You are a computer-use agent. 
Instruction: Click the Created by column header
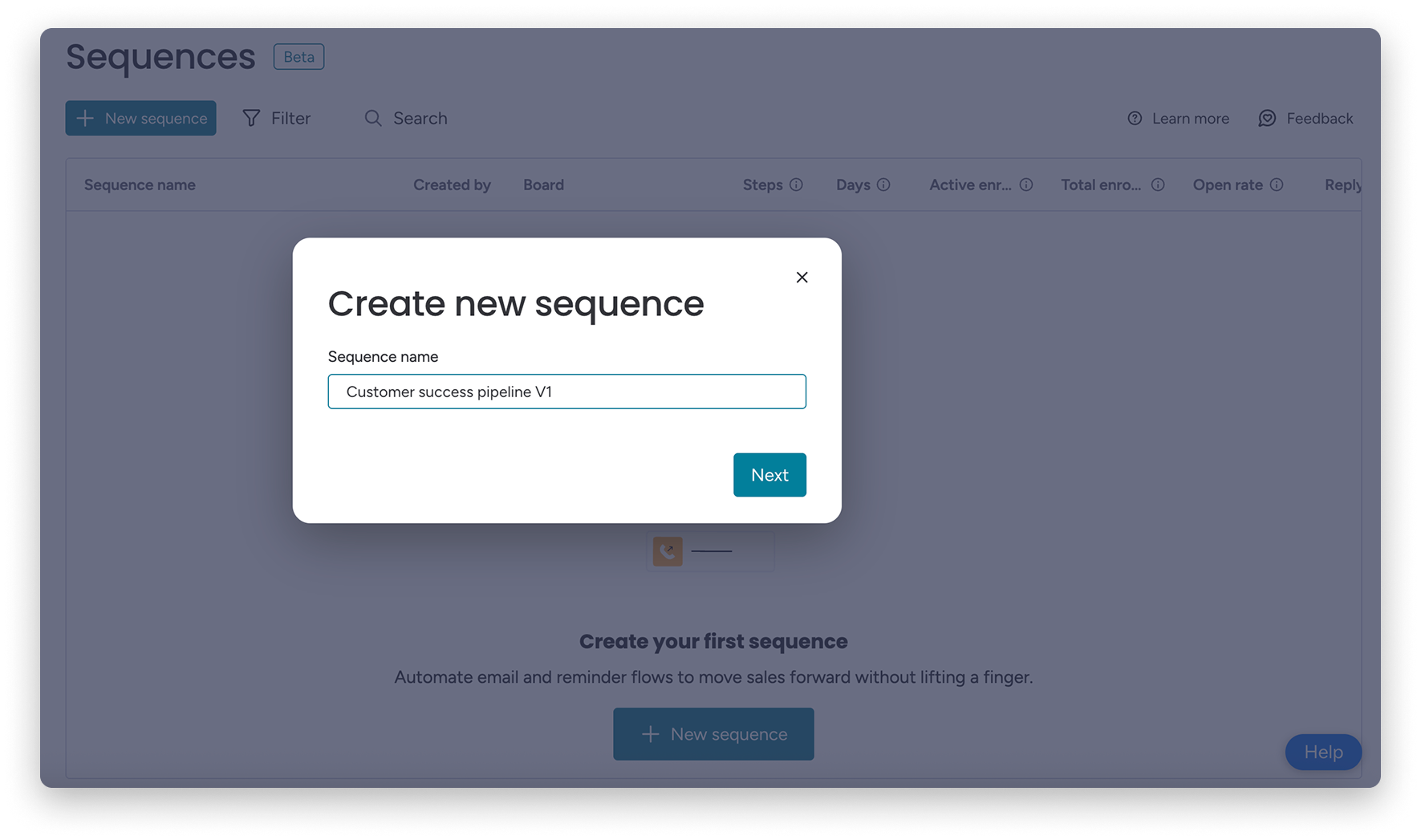452,185
